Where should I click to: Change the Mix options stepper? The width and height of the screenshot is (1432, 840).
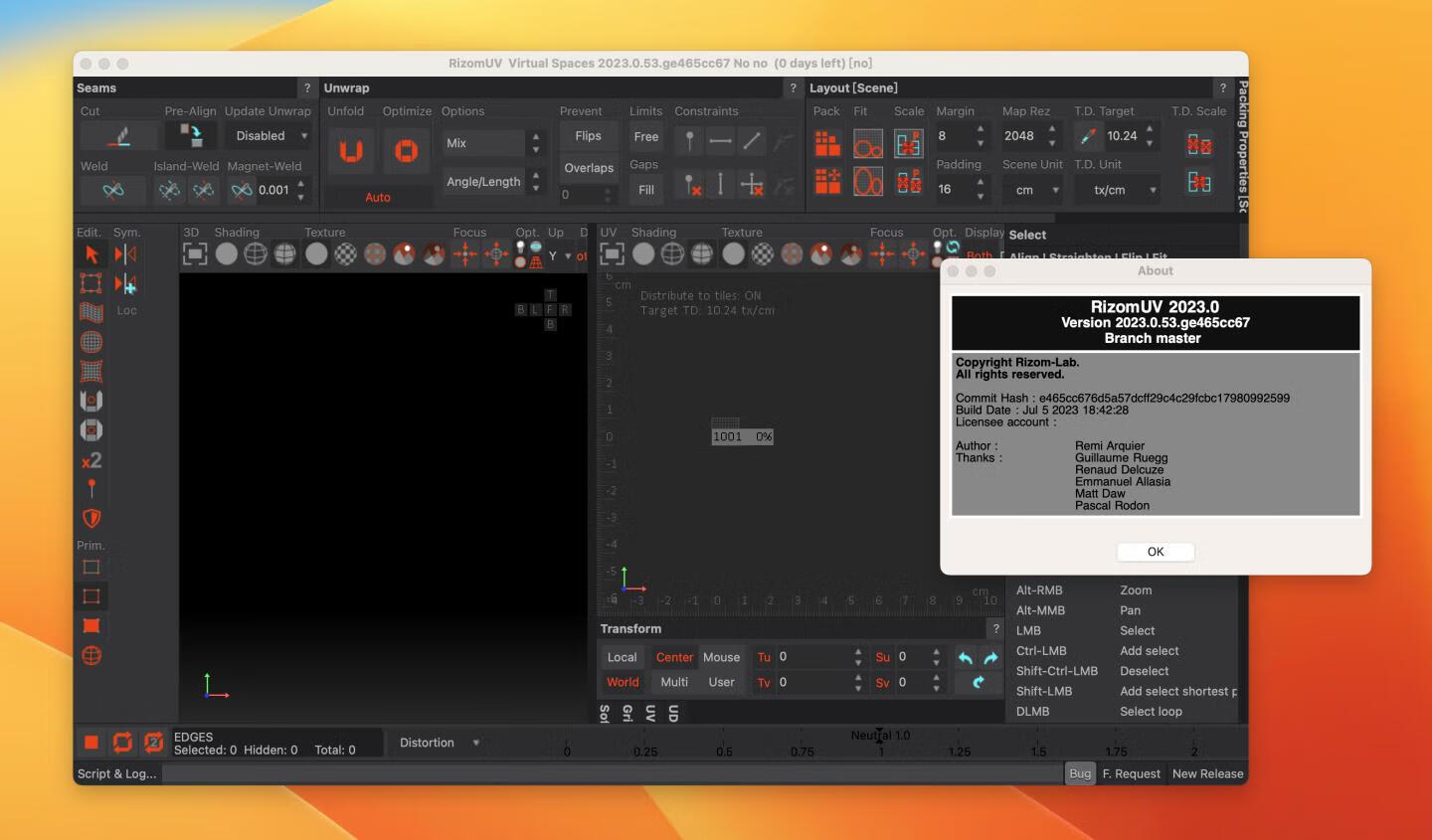coord(536,143)
